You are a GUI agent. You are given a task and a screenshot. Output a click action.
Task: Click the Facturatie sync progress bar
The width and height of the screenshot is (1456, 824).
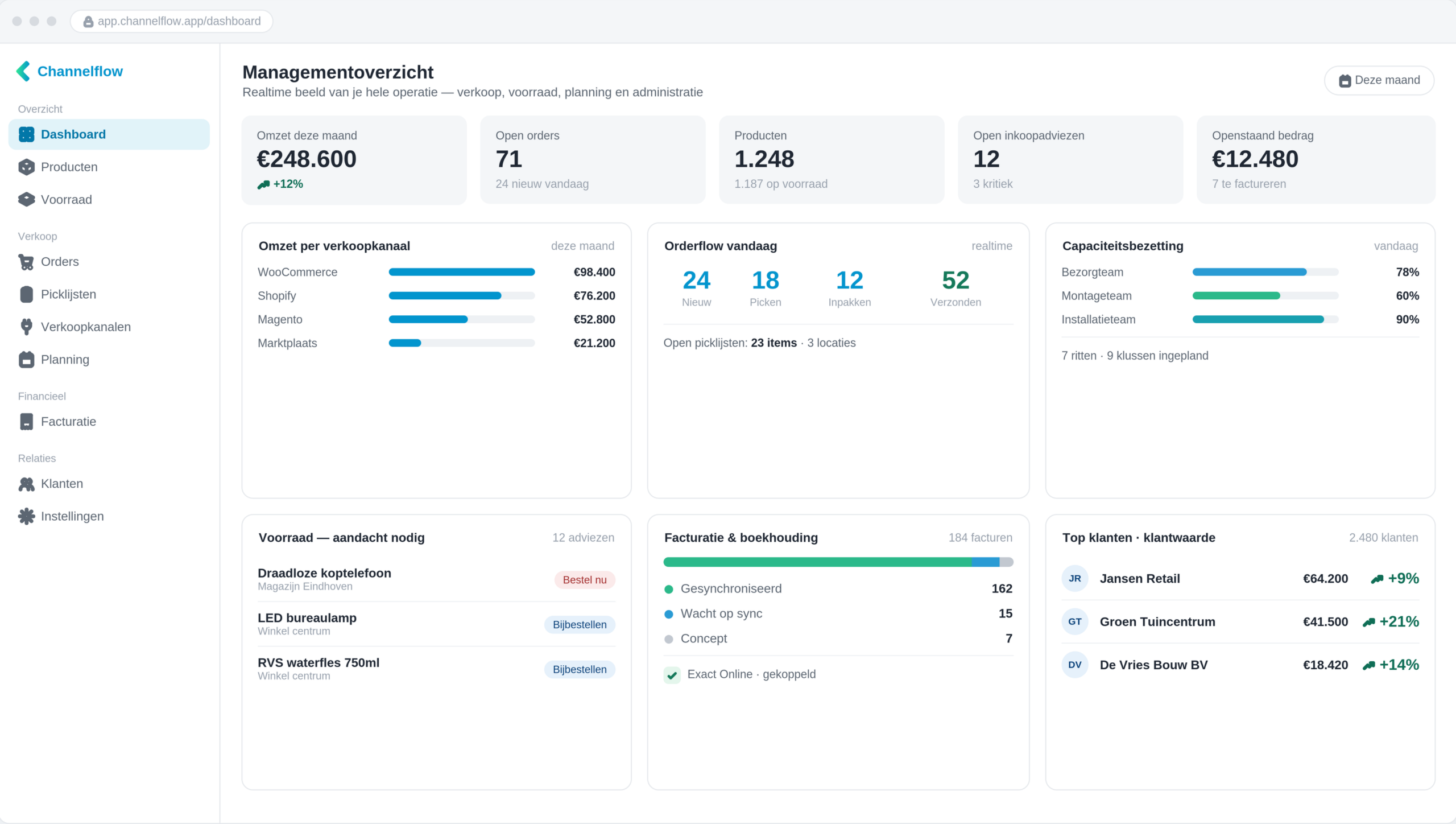838,562
